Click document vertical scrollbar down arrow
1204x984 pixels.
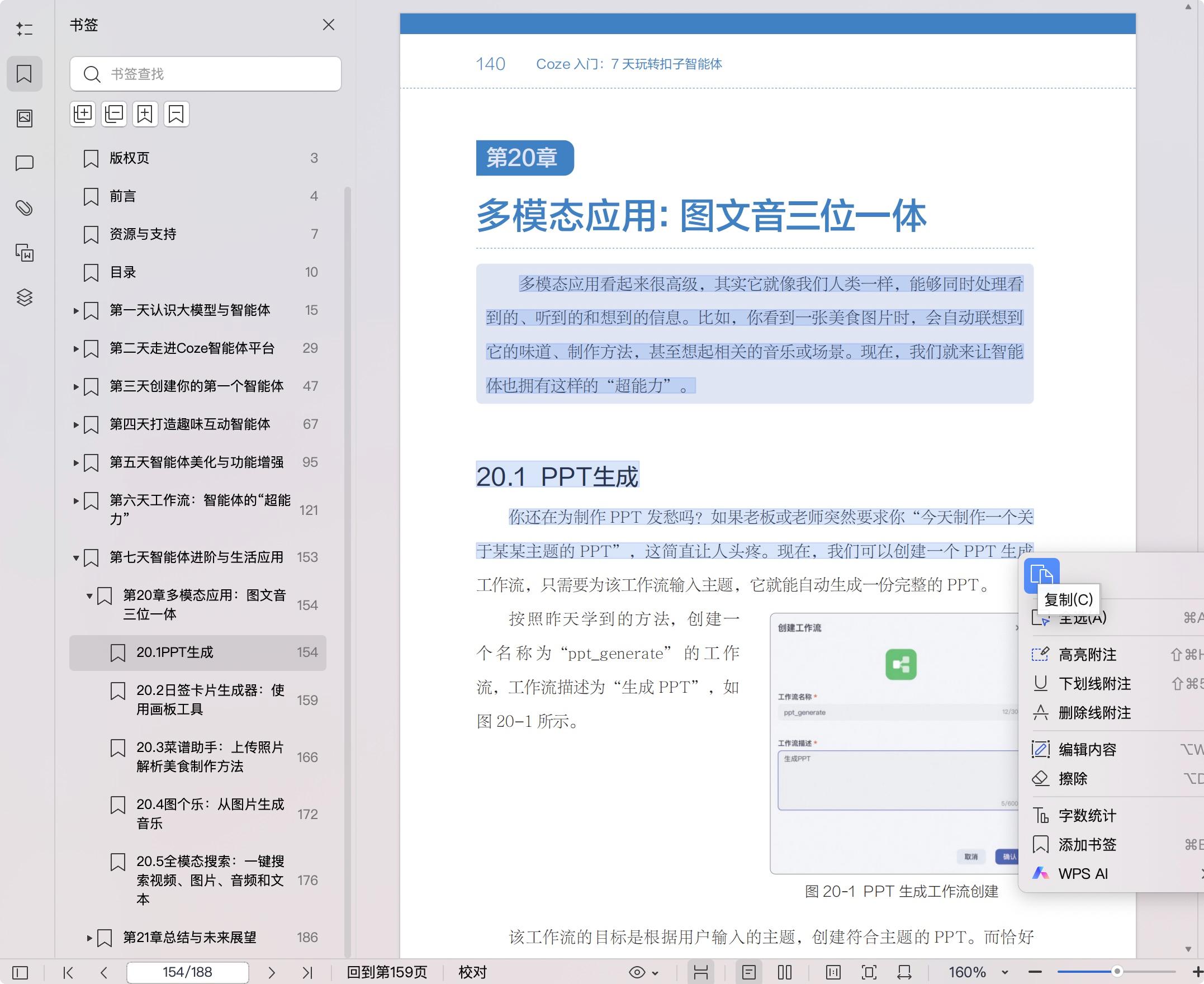(x=1188, y=949)
